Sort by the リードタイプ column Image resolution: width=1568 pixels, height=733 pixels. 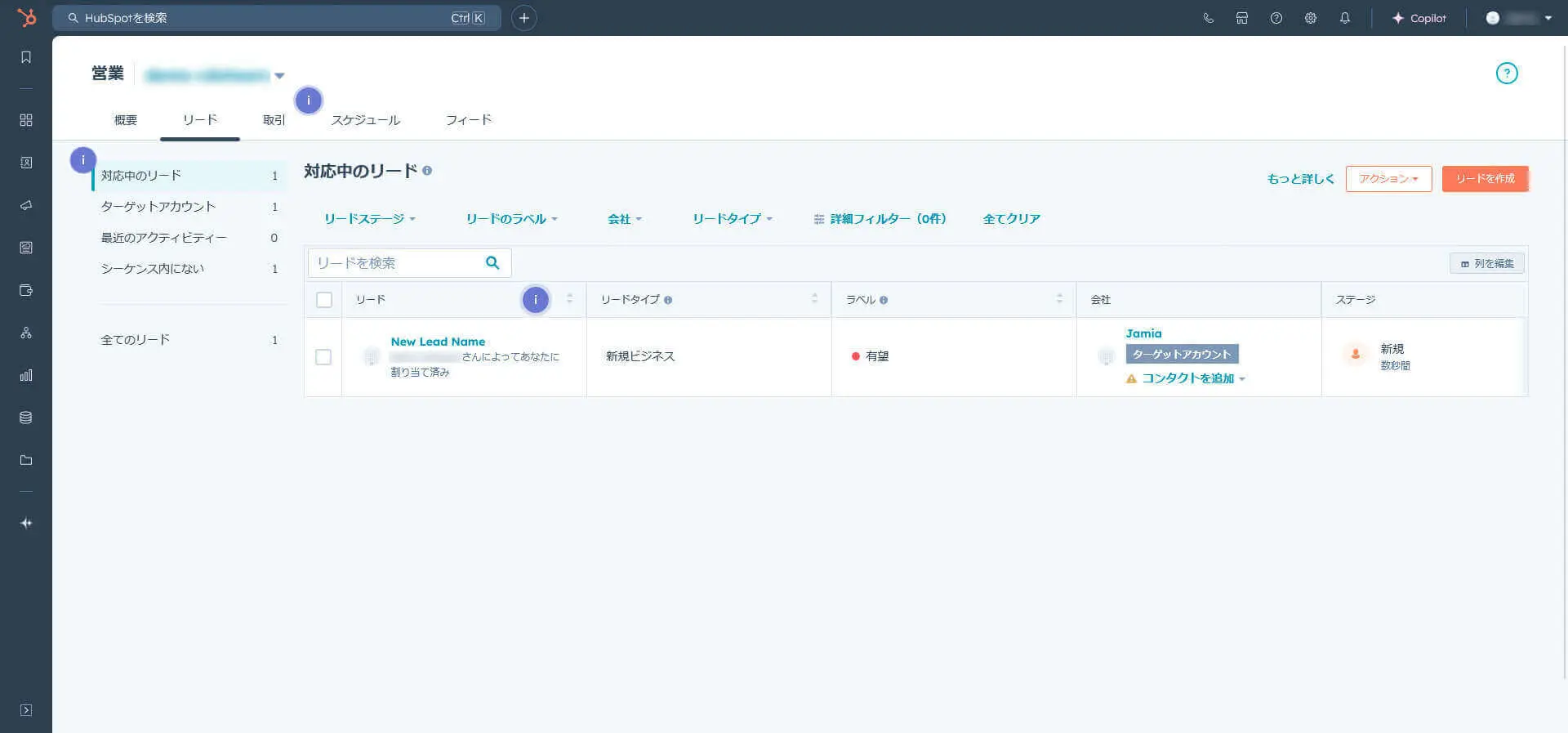[814, 299]
